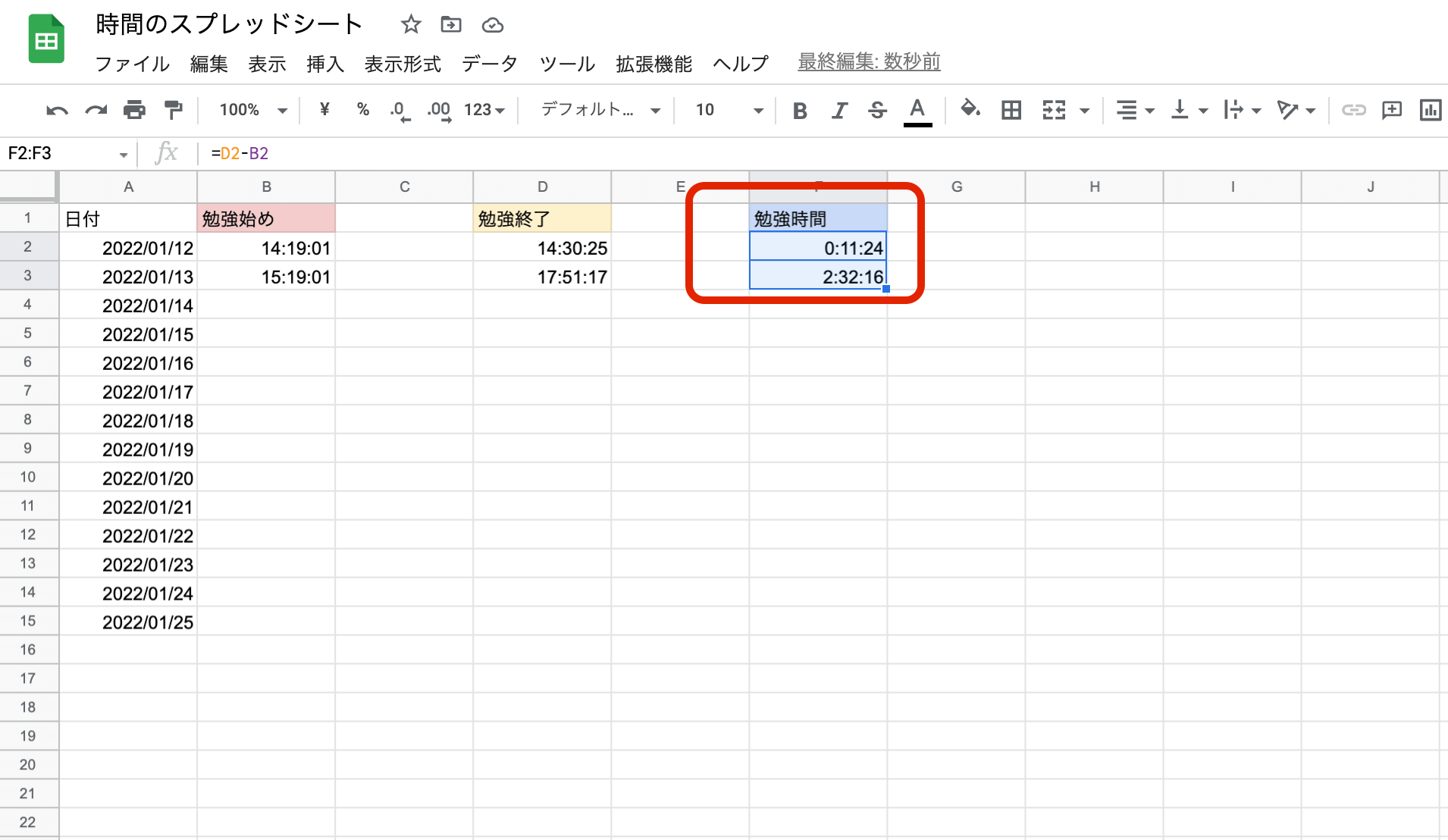Open the borders tool

1011,111
